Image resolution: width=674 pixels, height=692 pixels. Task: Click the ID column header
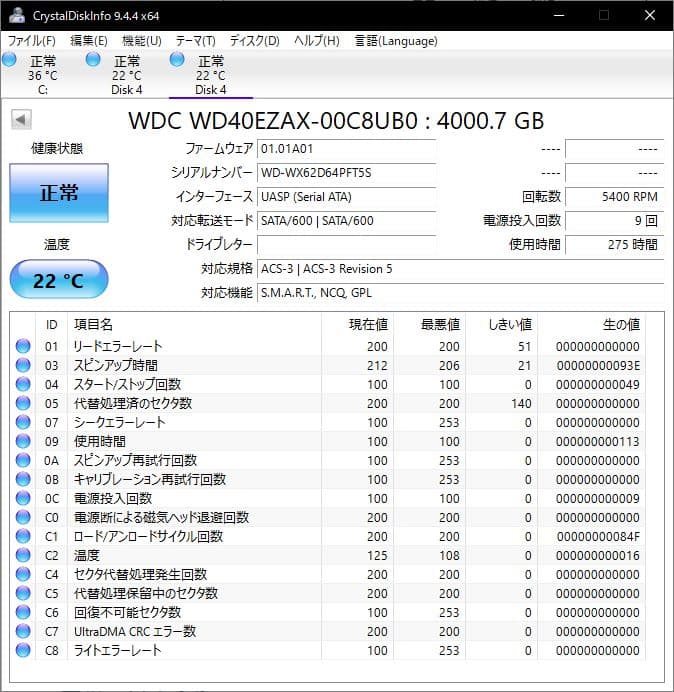pos(52,324)
